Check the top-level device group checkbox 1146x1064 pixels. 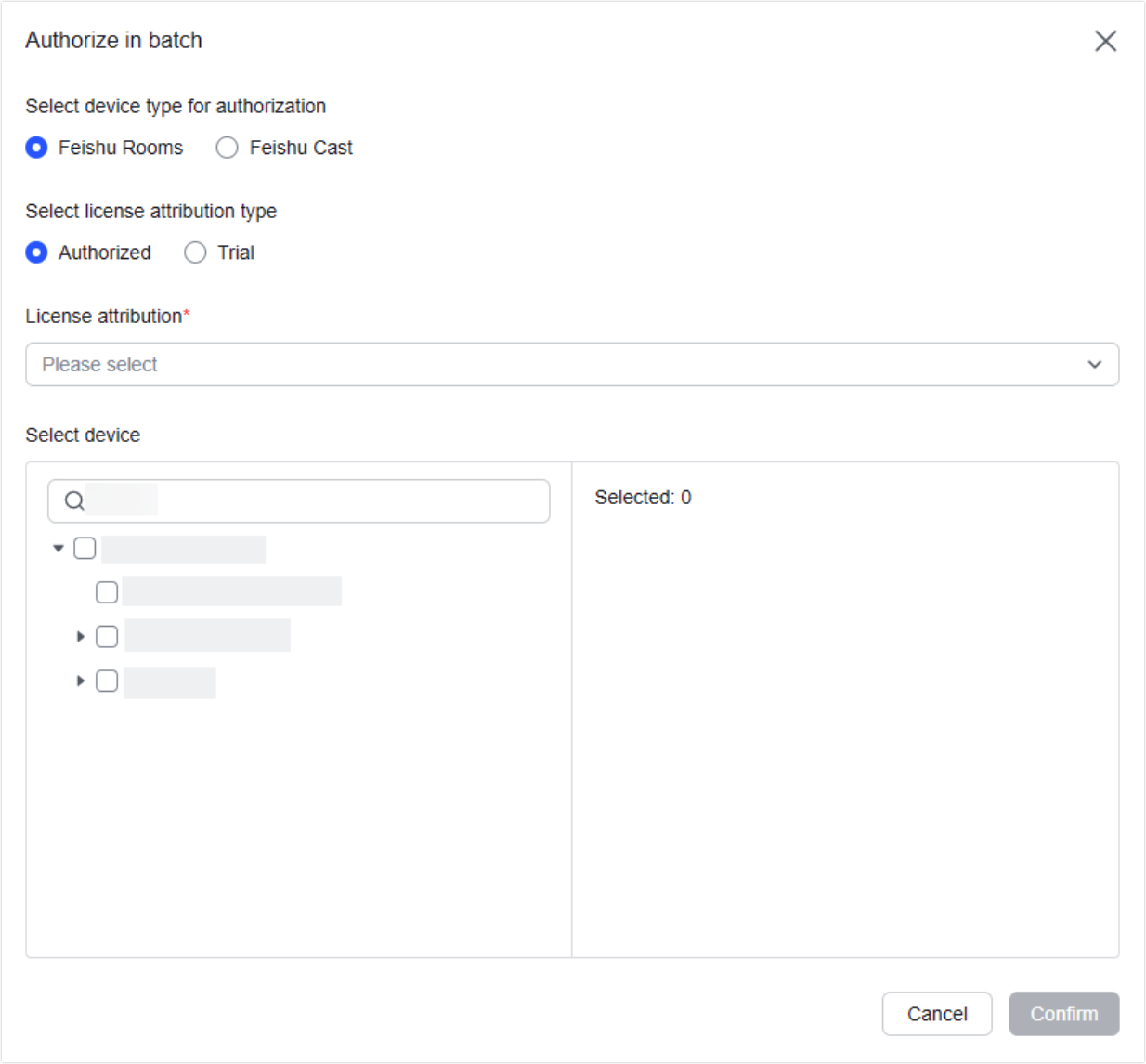[x=85, y=548]
